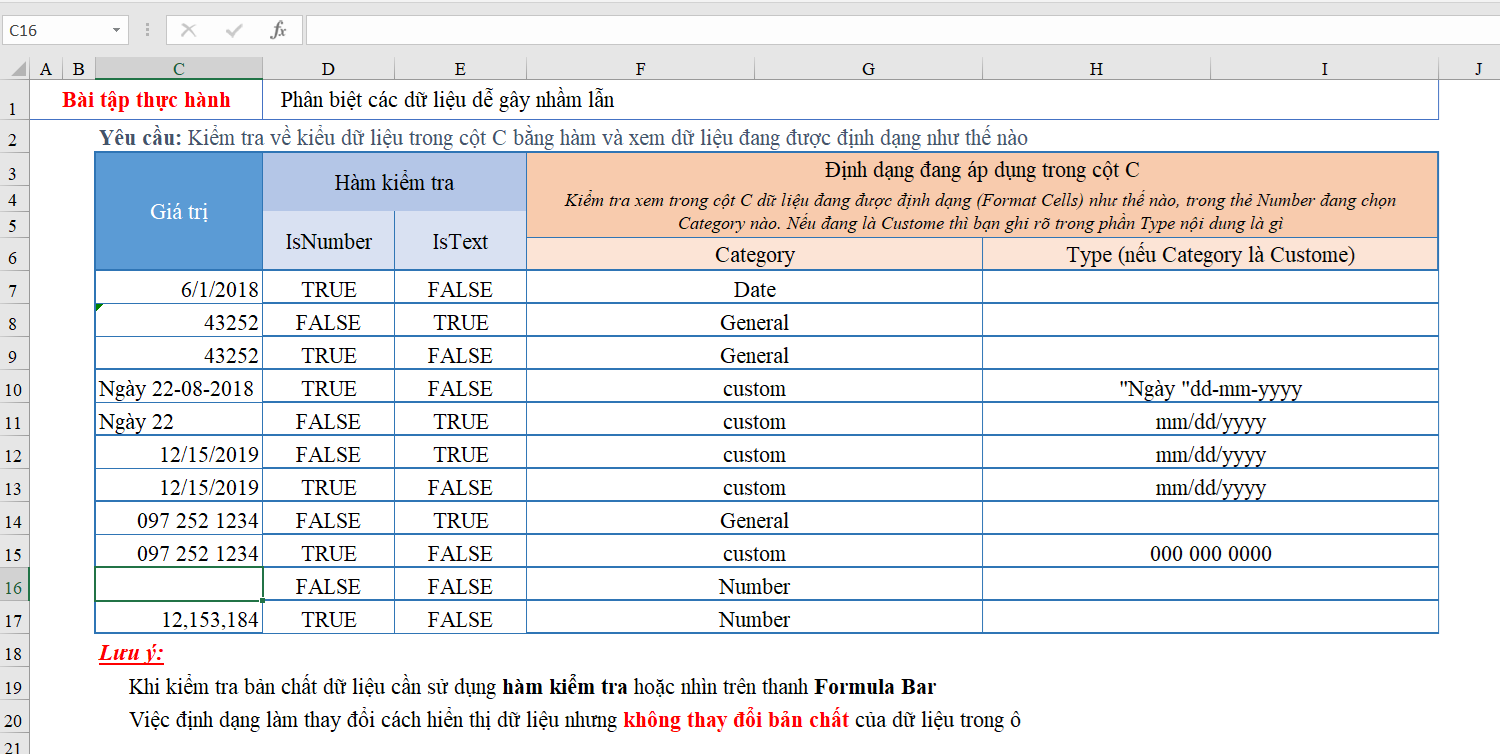Select row 10 header

(14, 389)
